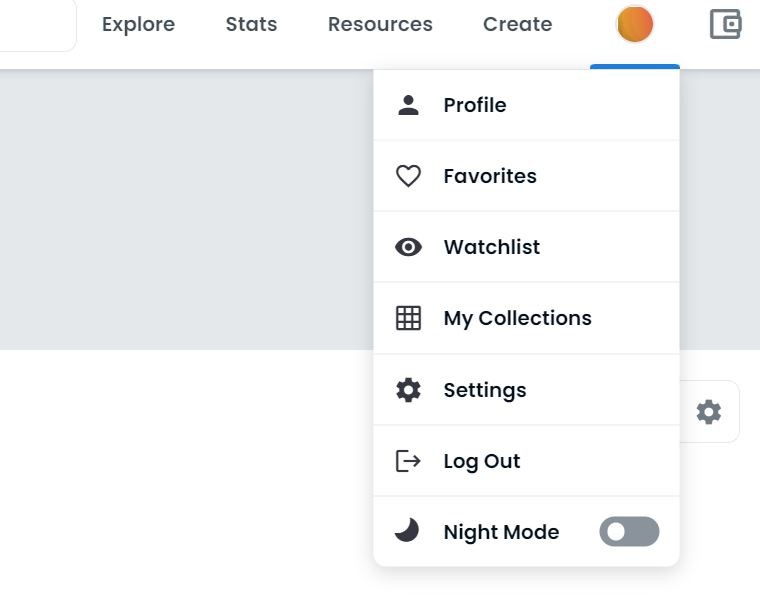Click the orange profile avatar icon
Image resolution: width=760 pixels, height=610 pixels.
(635, 24)
